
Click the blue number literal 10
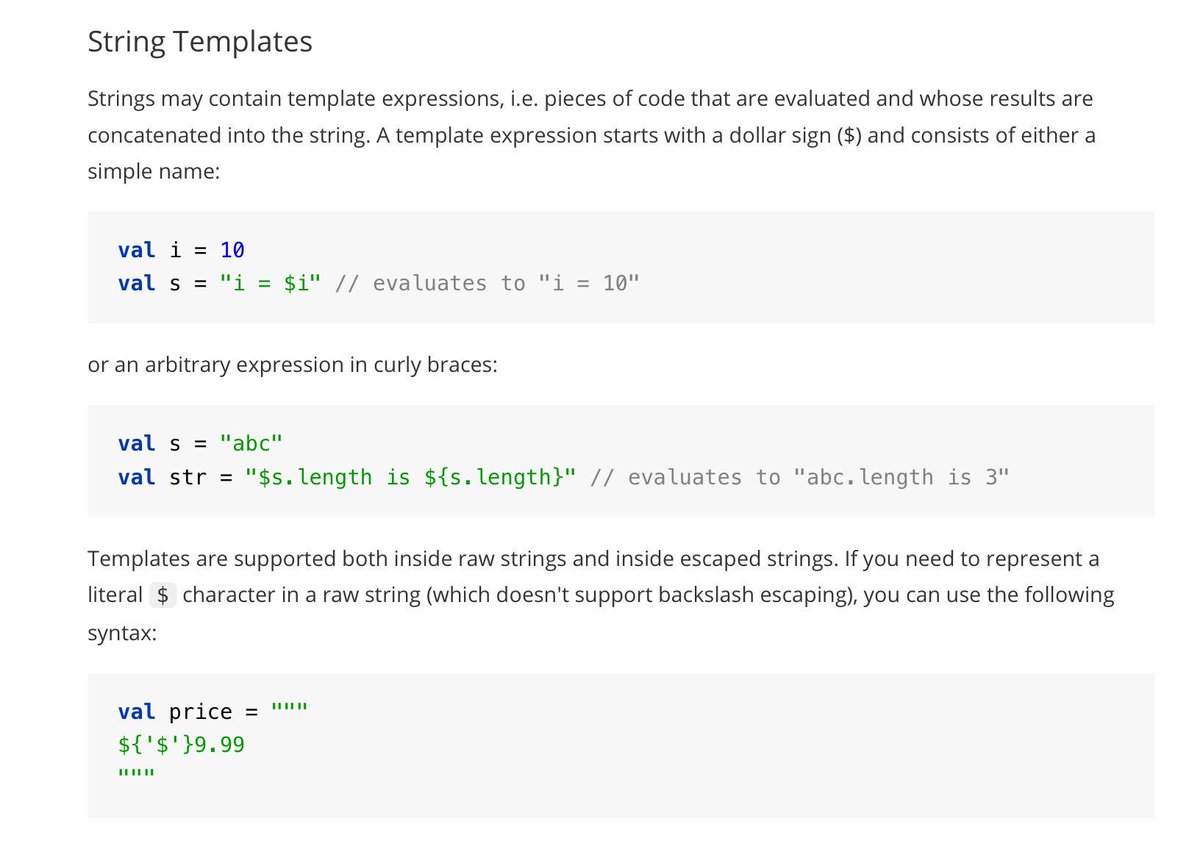(232, 250)
